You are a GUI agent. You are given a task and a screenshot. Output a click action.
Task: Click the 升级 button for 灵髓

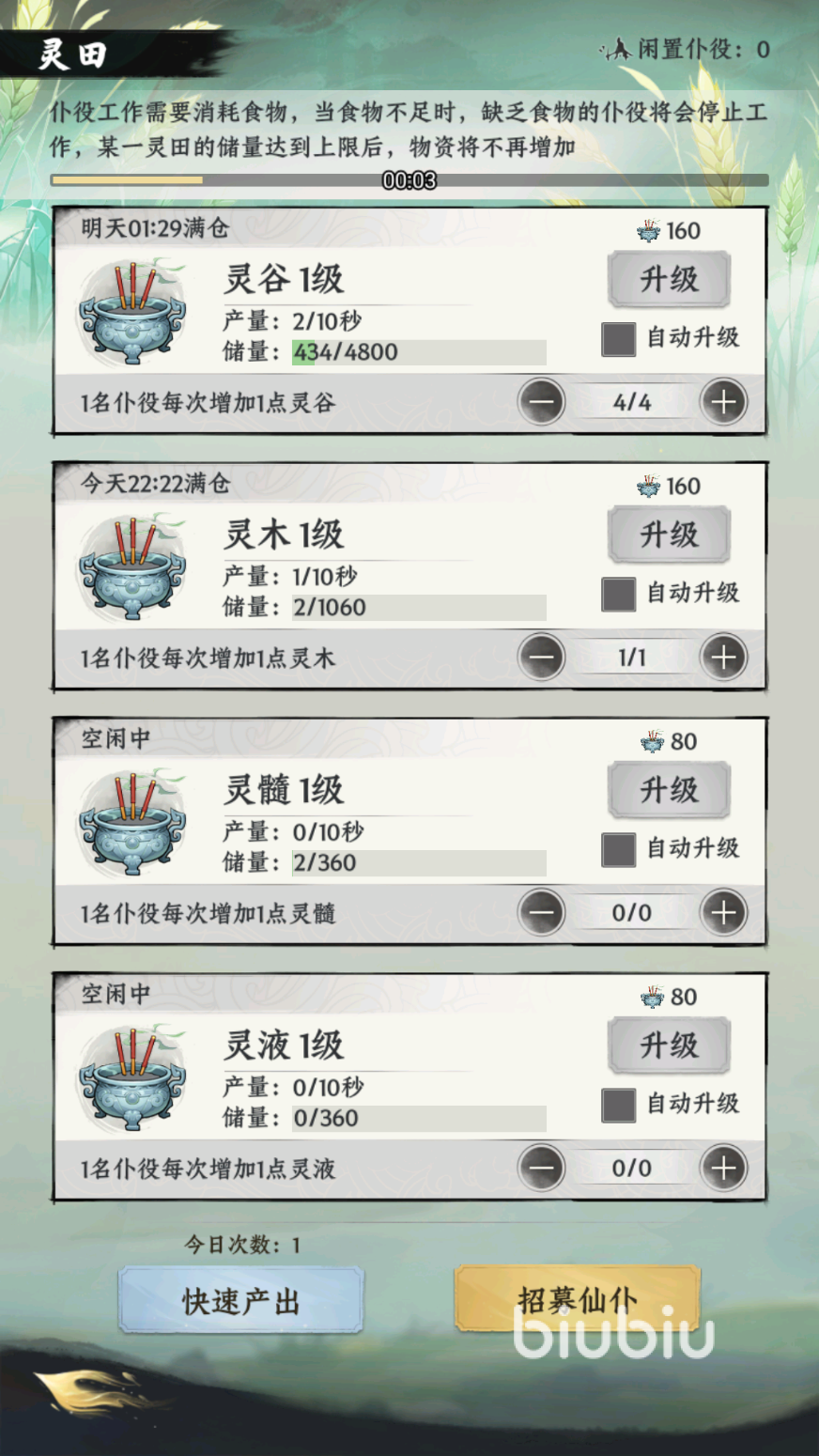tap(669, 790)
